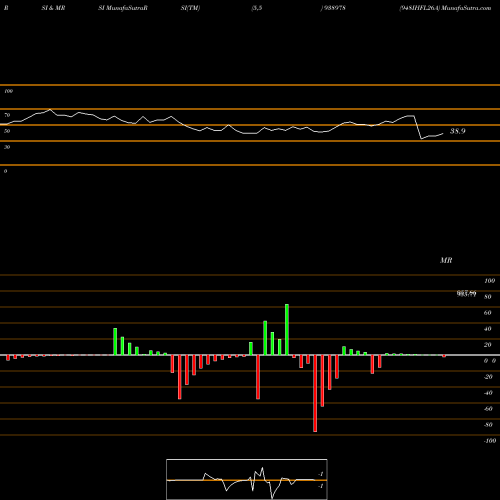Image resolution: width=500 pixels, height=500 pixels.
Task: Click the 'SI & MR' header label
Action: (53, 8)
